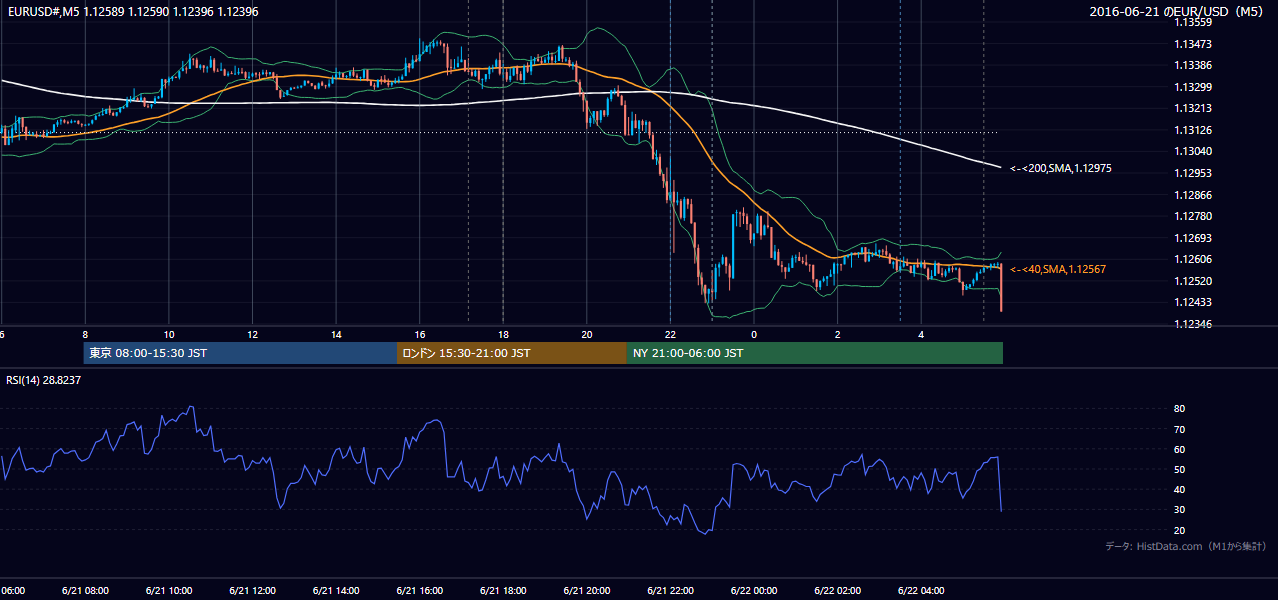
Task: Click hour label 12 under the price chart
Action: click(253, 334)
